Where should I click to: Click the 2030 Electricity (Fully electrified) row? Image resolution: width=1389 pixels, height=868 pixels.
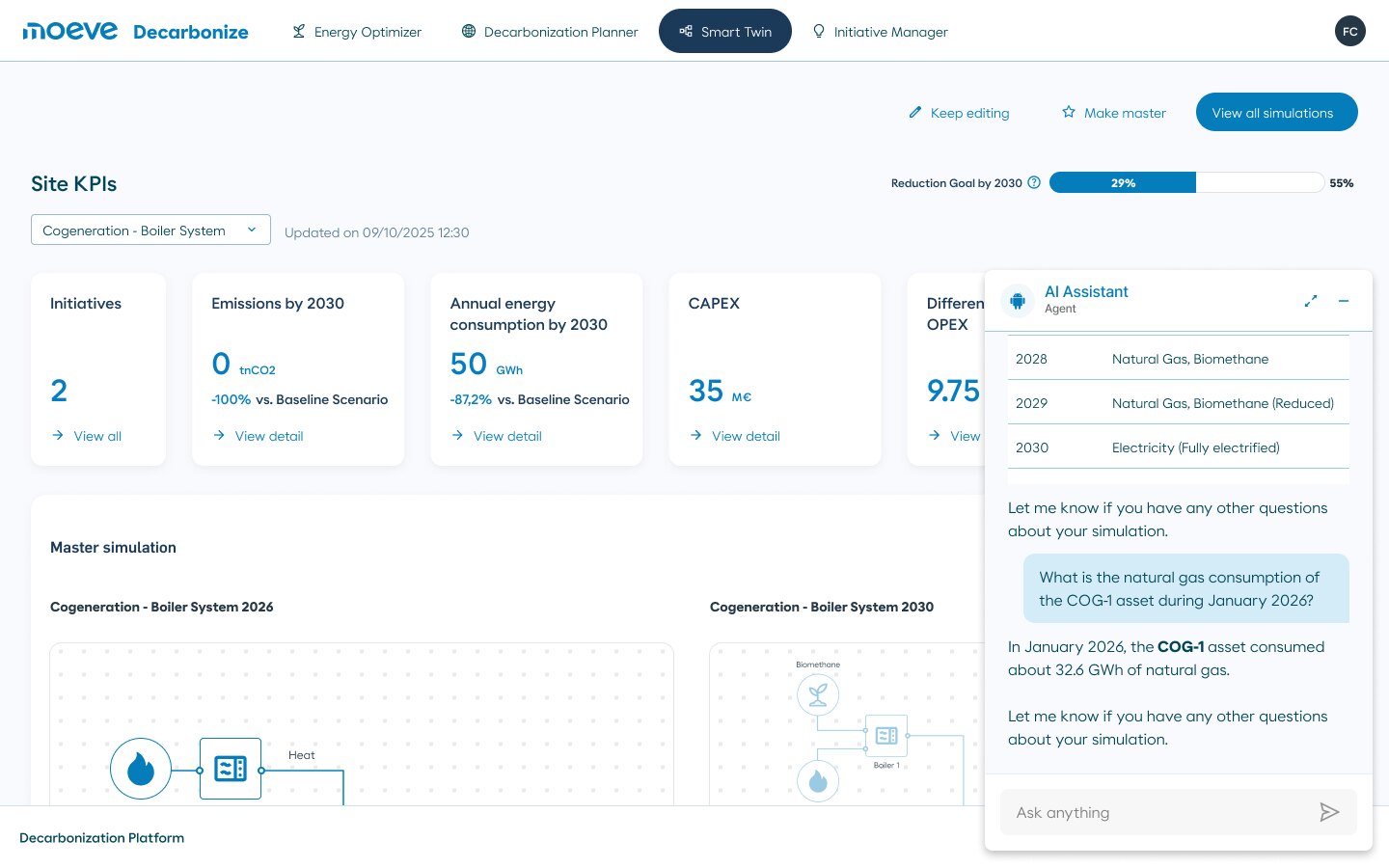coord(1179,448)
